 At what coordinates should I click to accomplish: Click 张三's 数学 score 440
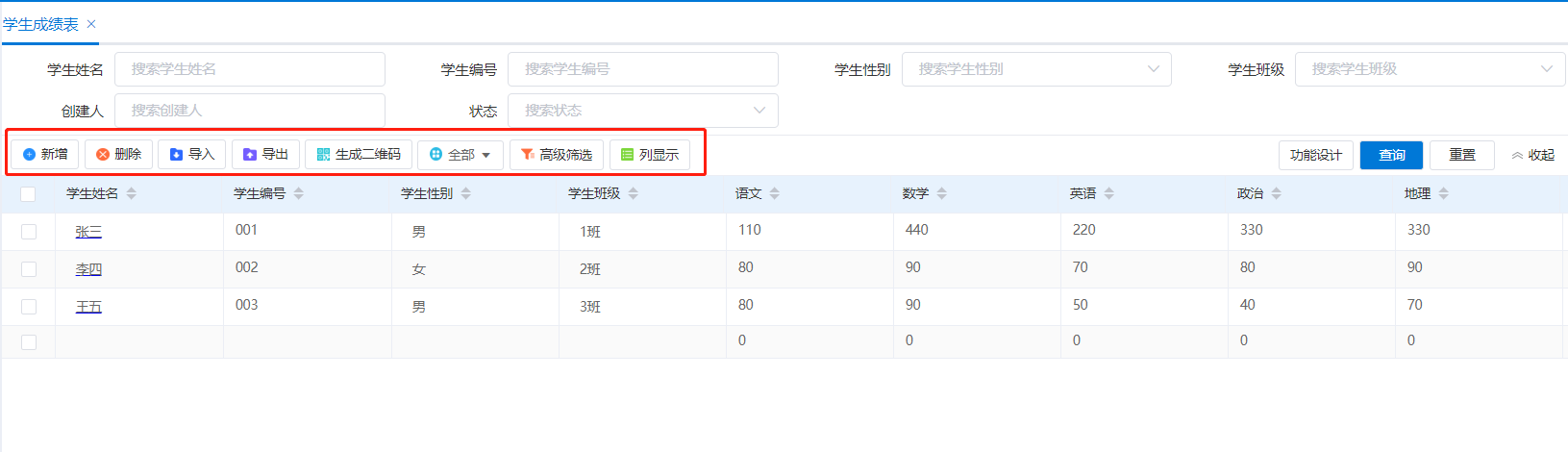point(917,230)
